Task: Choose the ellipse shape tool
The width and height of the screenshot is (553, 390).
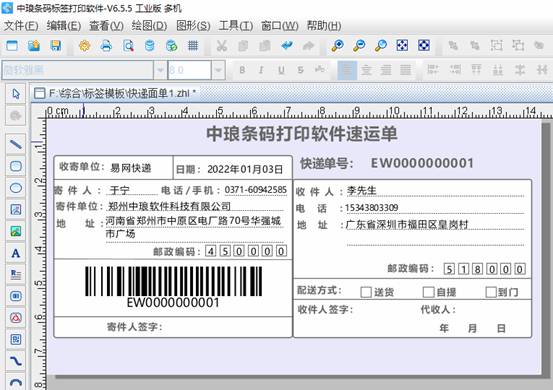Action: click(16, 188)
